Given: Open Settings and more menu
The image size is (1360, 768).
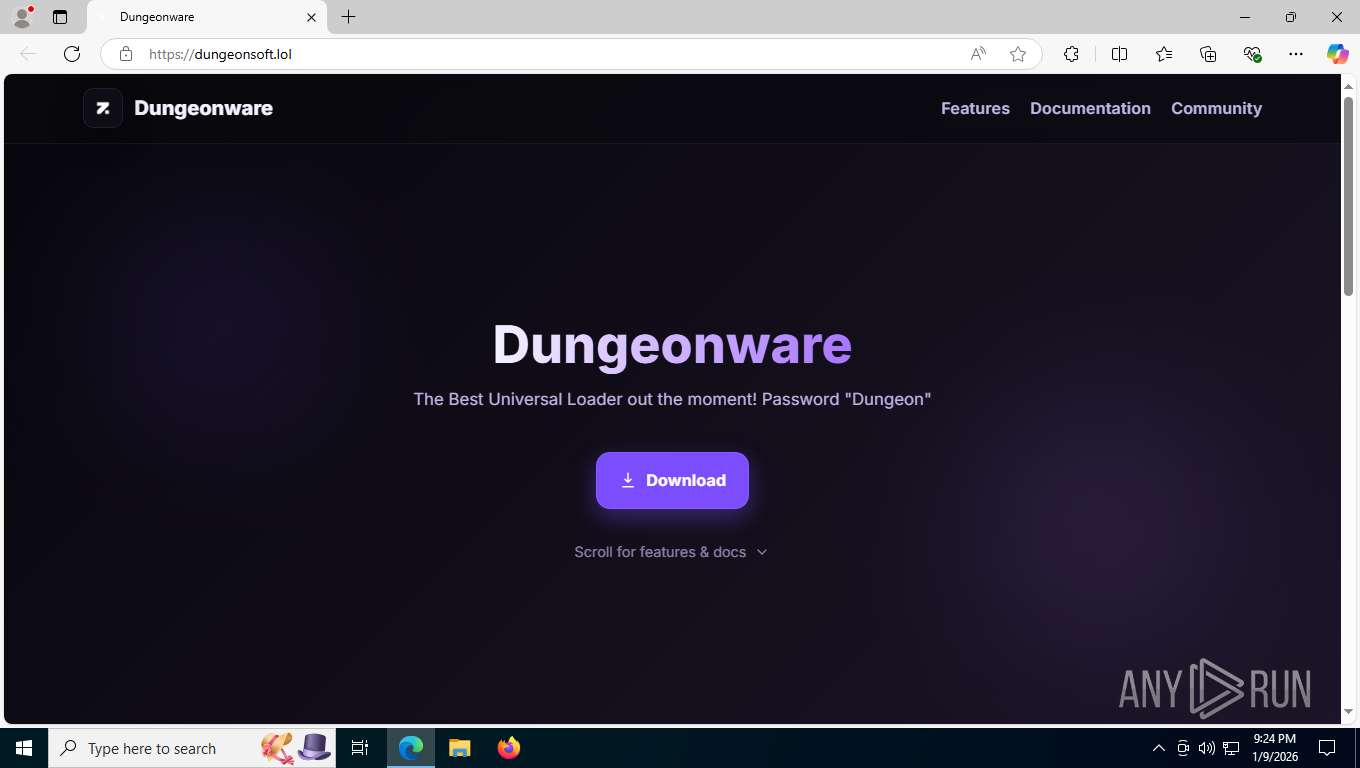Looking at the screenshot, I should tap(1296, 54).
